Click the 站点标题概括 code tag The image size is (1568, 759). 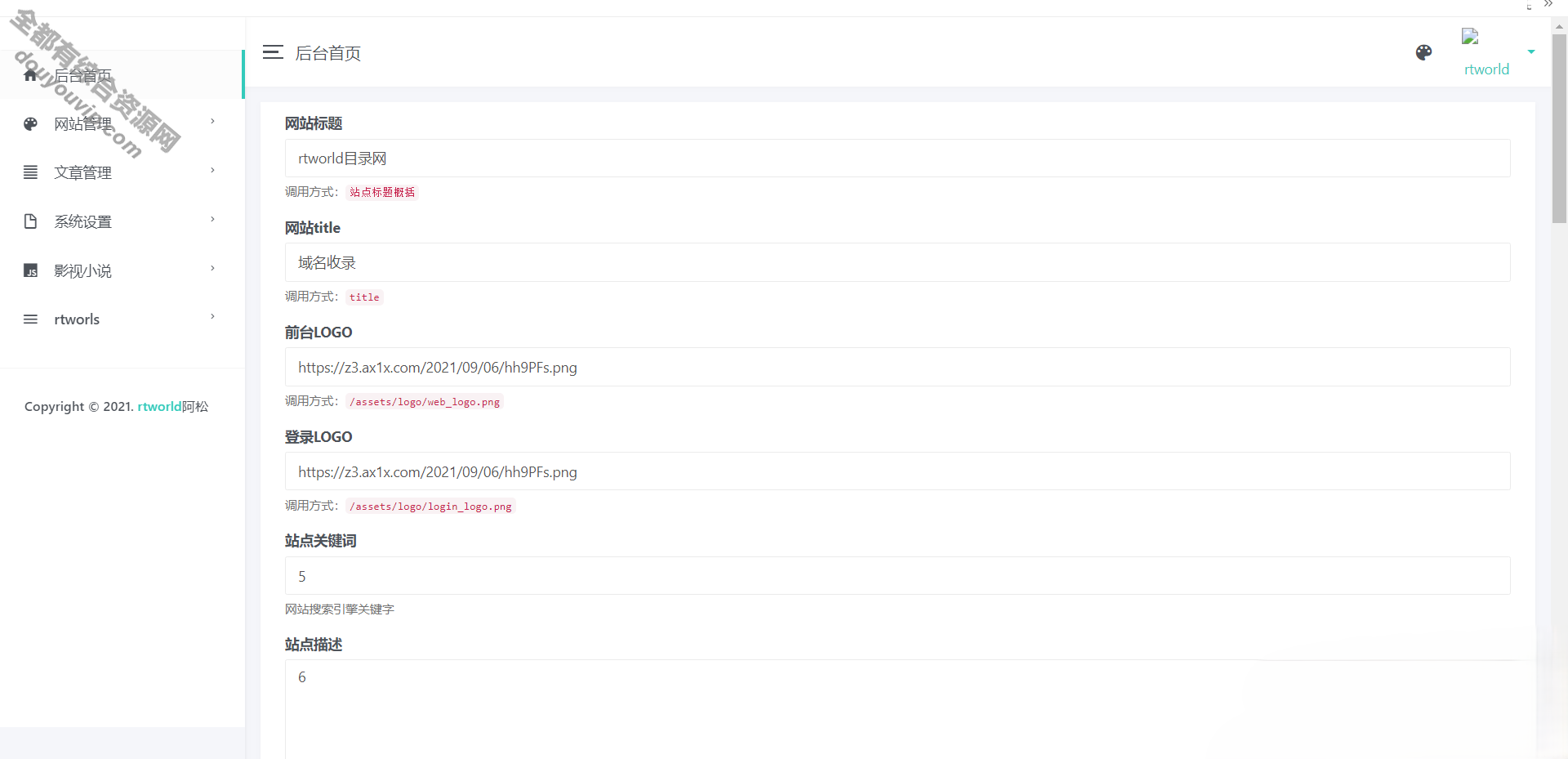click(x=382, y=192)
